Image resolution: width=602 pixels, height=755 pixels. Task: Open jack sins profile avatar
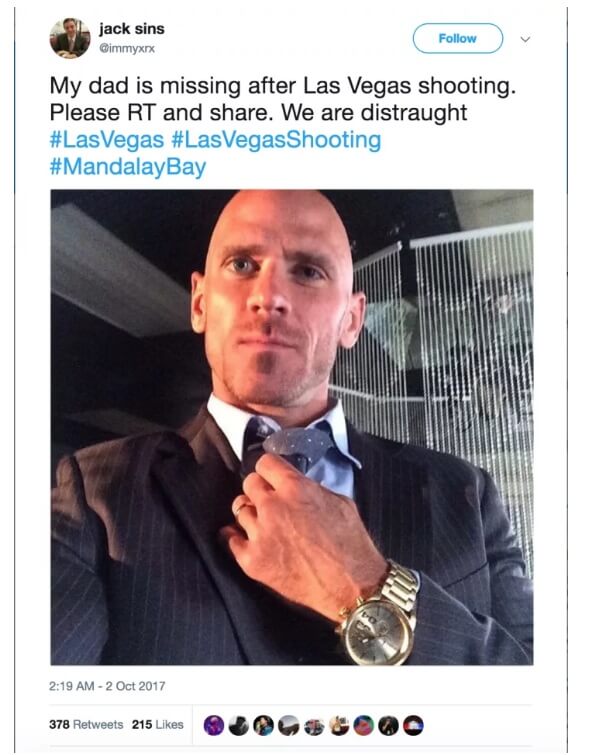click(x=70, y=38)
